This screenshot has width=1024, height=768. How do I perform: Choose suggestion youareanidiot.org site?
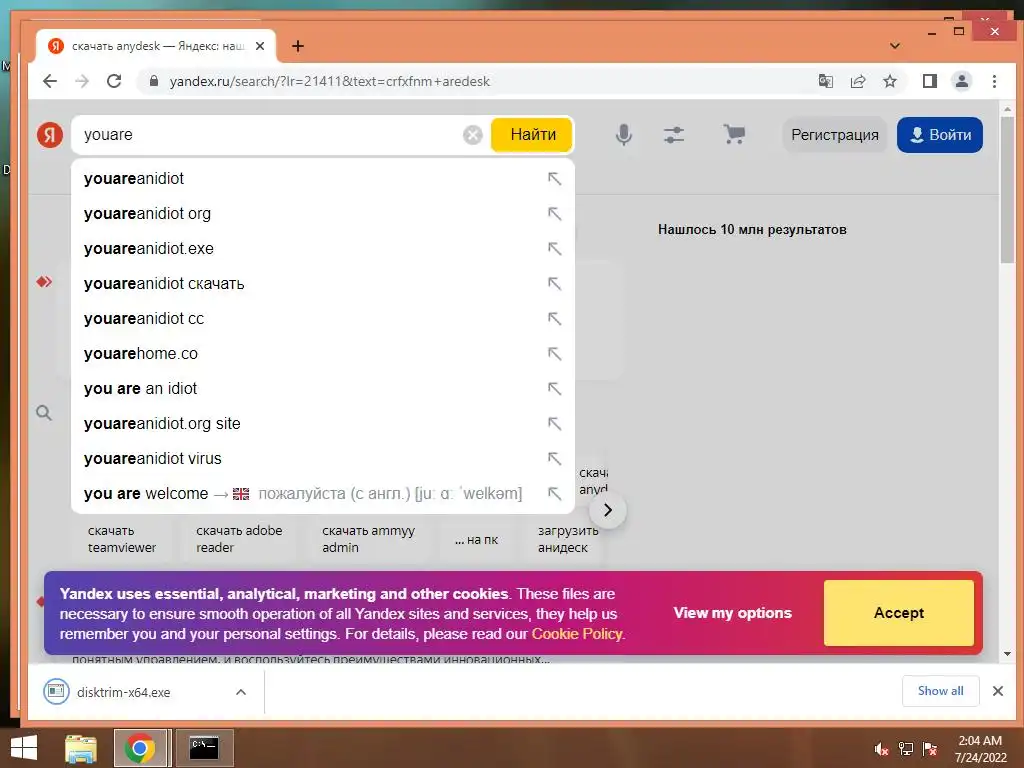323,423
